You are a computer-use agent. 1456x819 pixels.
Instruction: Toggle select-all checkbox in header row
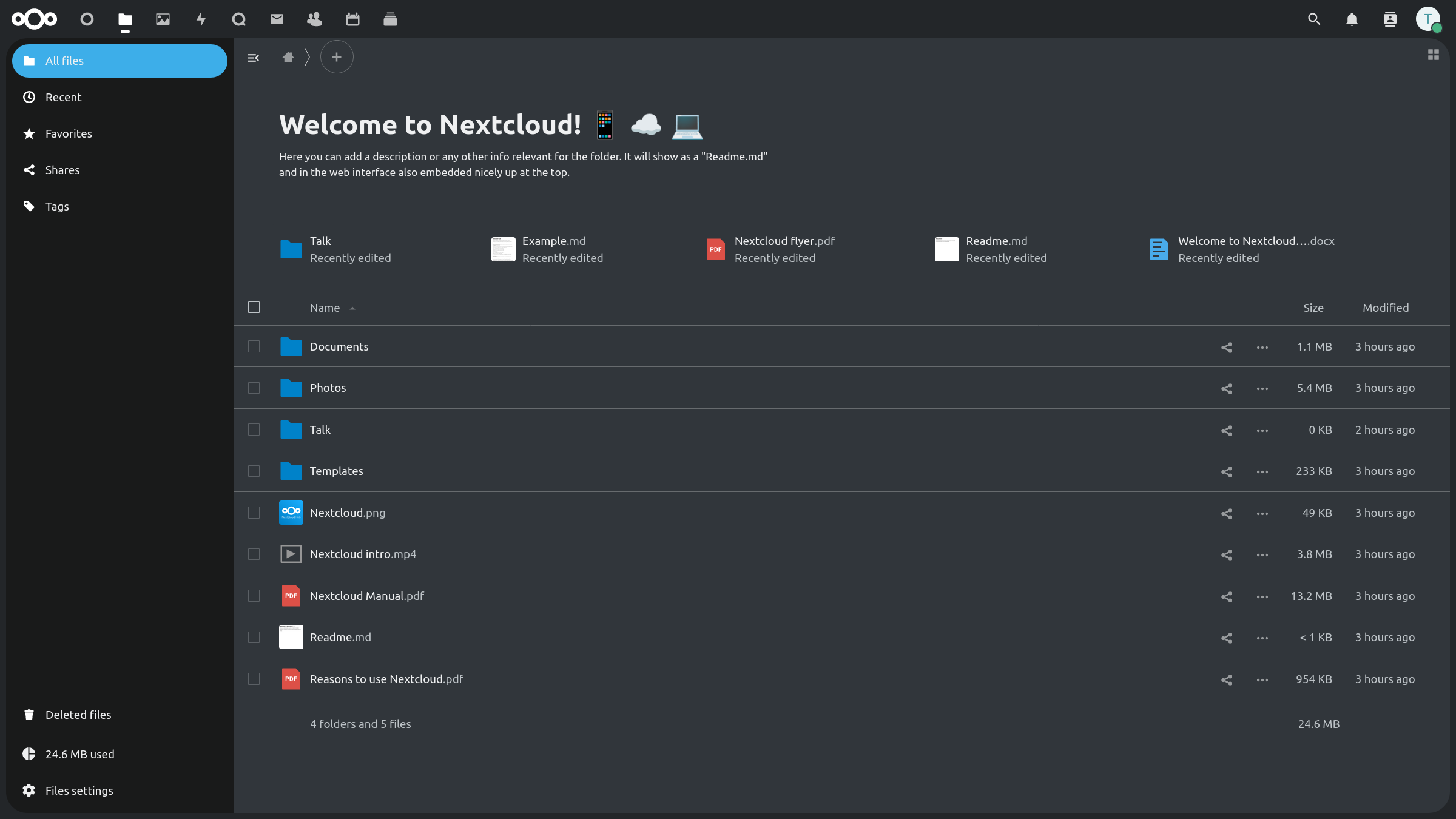pos(253,307)
